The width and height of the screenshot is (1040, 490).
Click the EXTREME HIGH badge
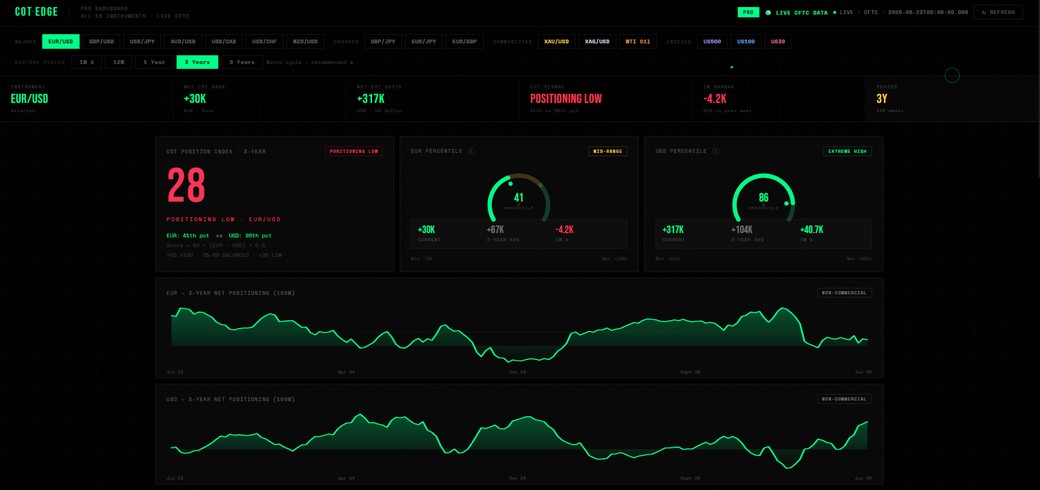click(848, 151)
